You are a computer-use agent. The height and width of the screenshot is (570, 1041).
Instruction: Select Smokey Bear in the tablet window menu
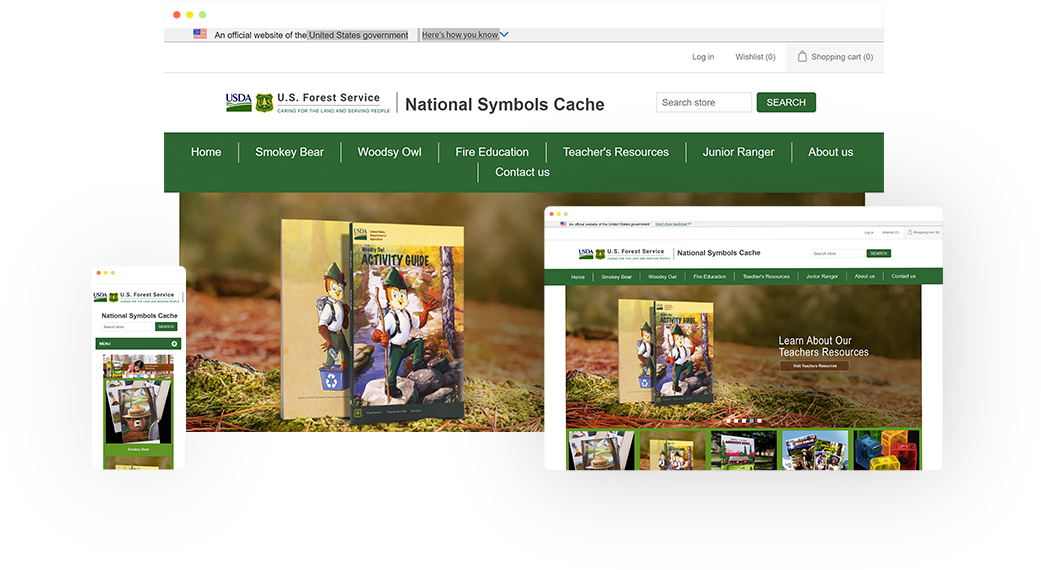point(617,277)
